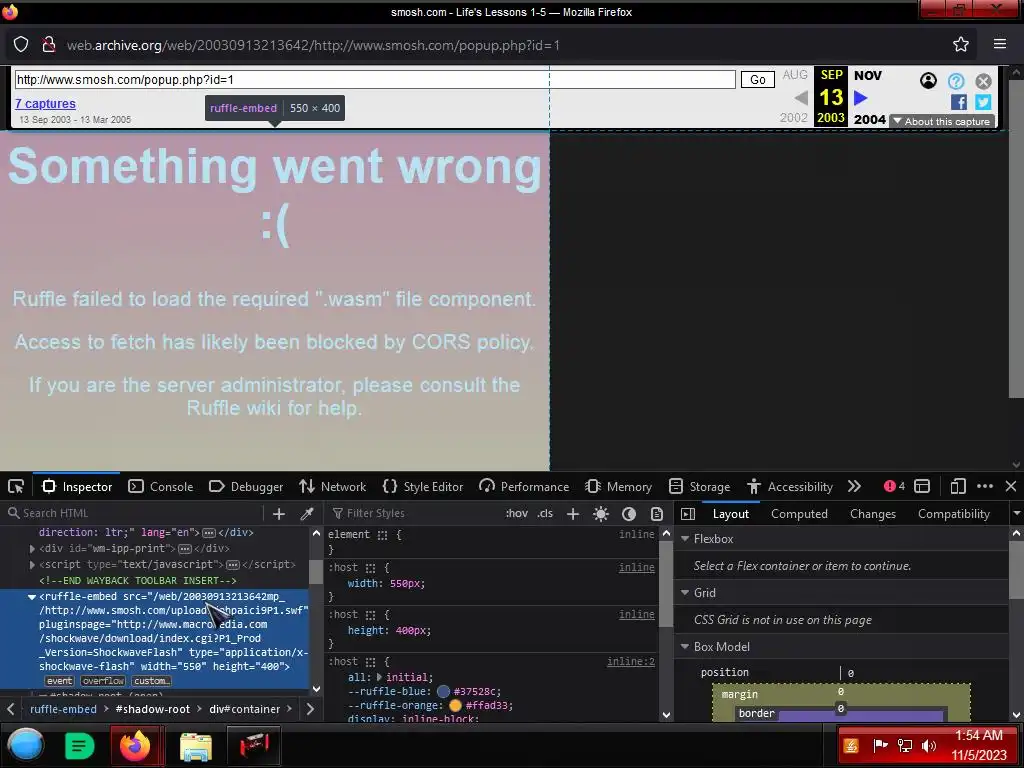Open site security info via padlock icon
Screen dimensions: 1024x768
[x=48, y=44]
